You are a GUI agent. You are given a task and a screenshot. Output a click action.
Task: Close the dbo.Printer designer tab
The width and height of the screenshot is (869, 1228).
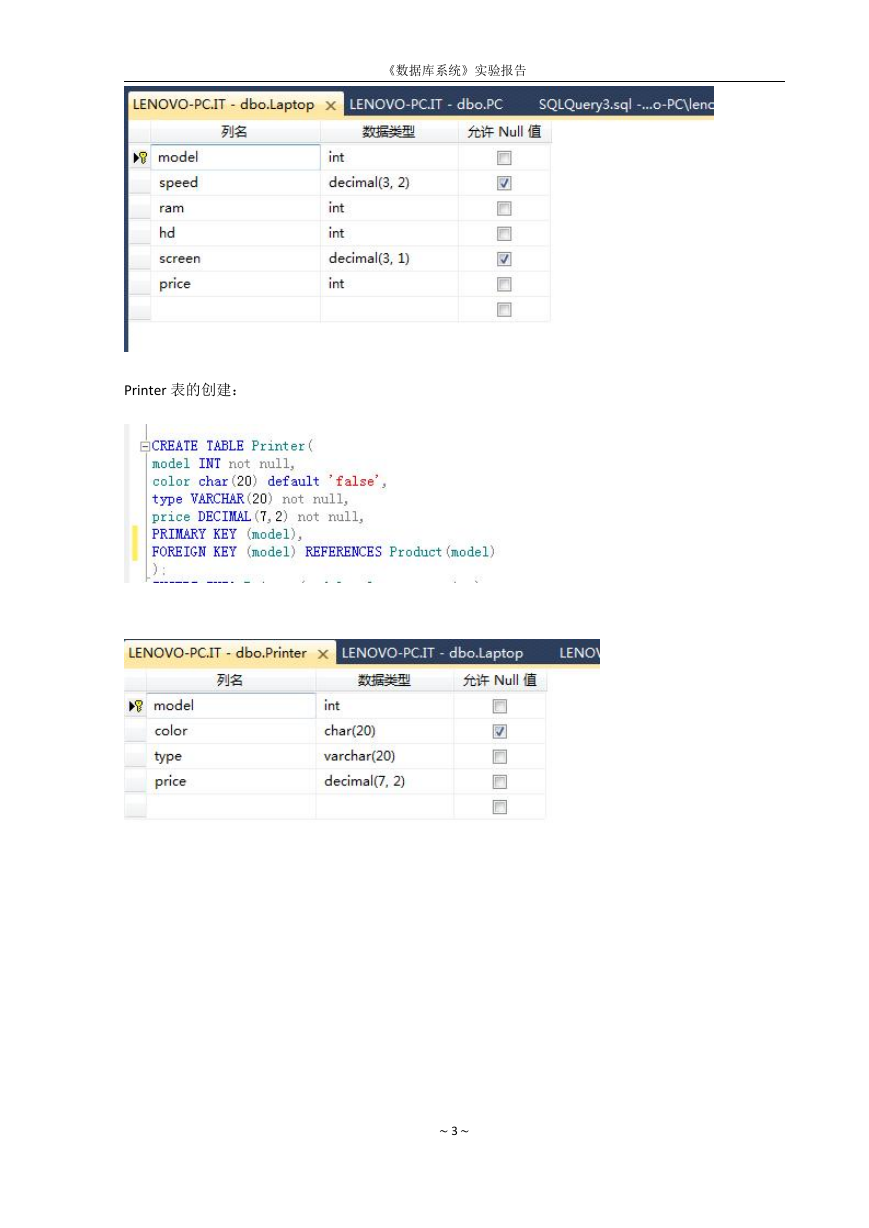pyautogui.click(x=323, y=654)
